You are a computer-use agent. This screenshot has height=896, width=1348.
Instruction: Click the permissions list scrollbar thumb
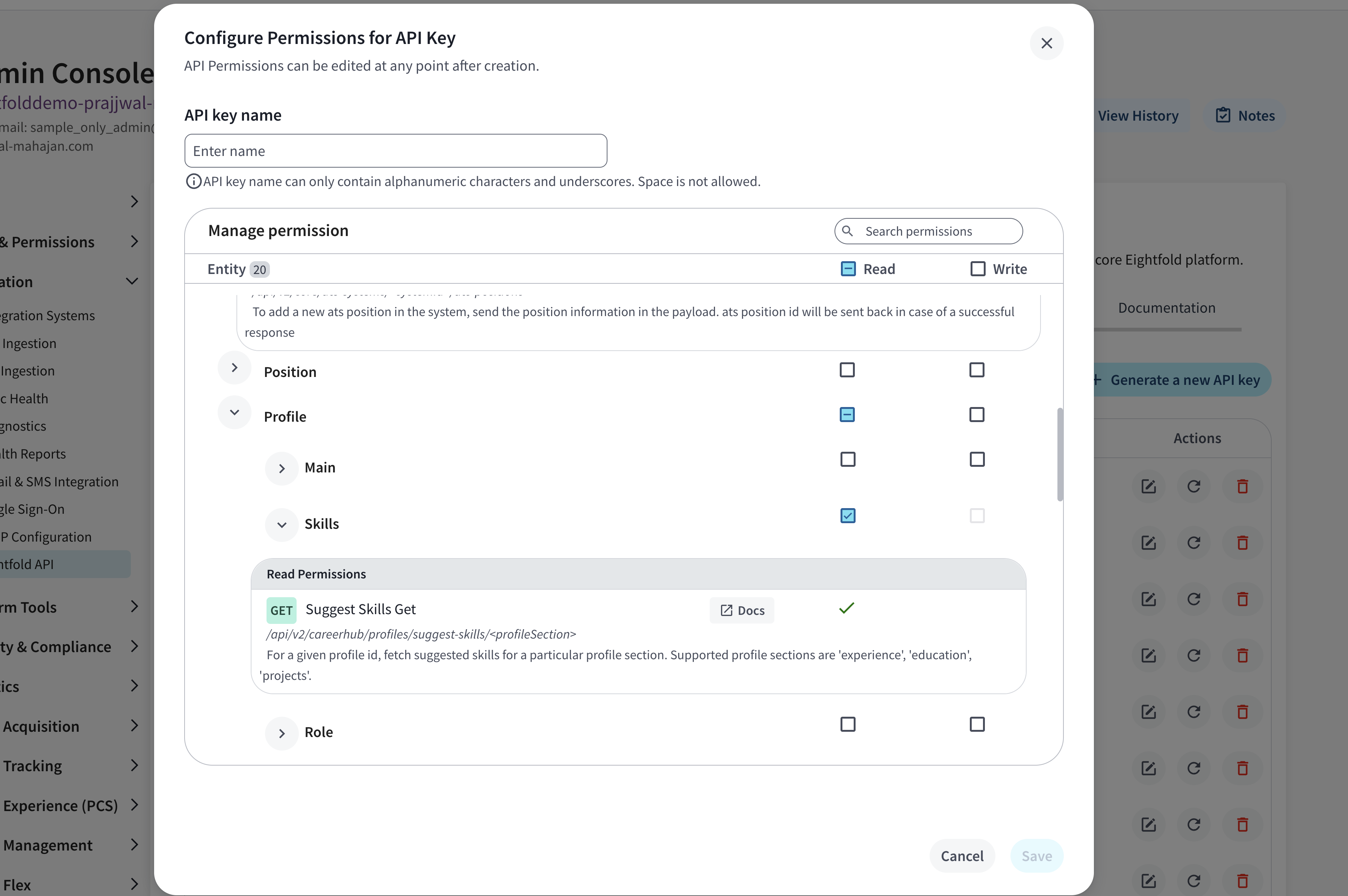(x=1060, y=454)
